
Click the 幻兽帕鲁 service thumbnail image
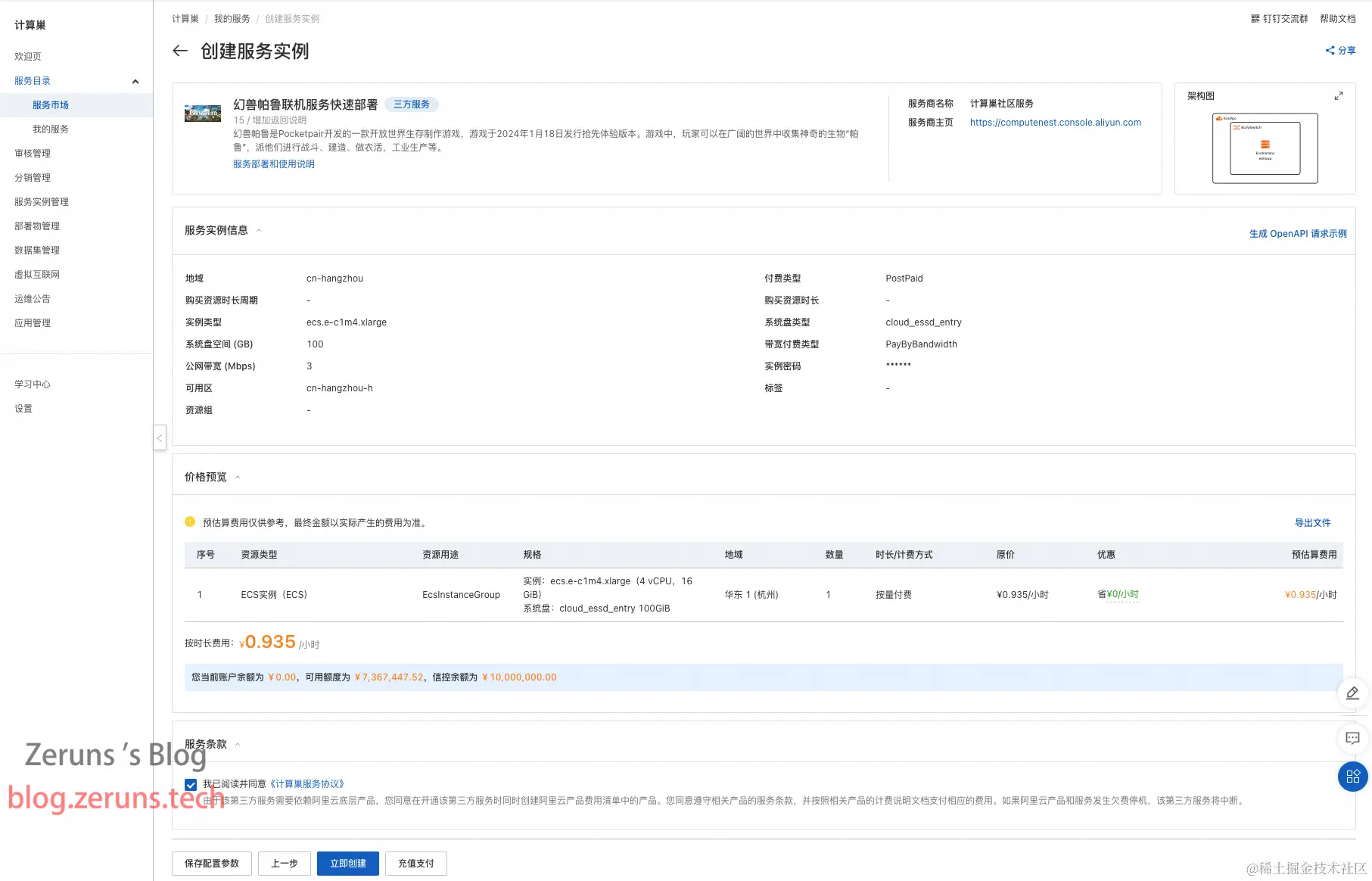pyautogui.click(x=203, y=114)
